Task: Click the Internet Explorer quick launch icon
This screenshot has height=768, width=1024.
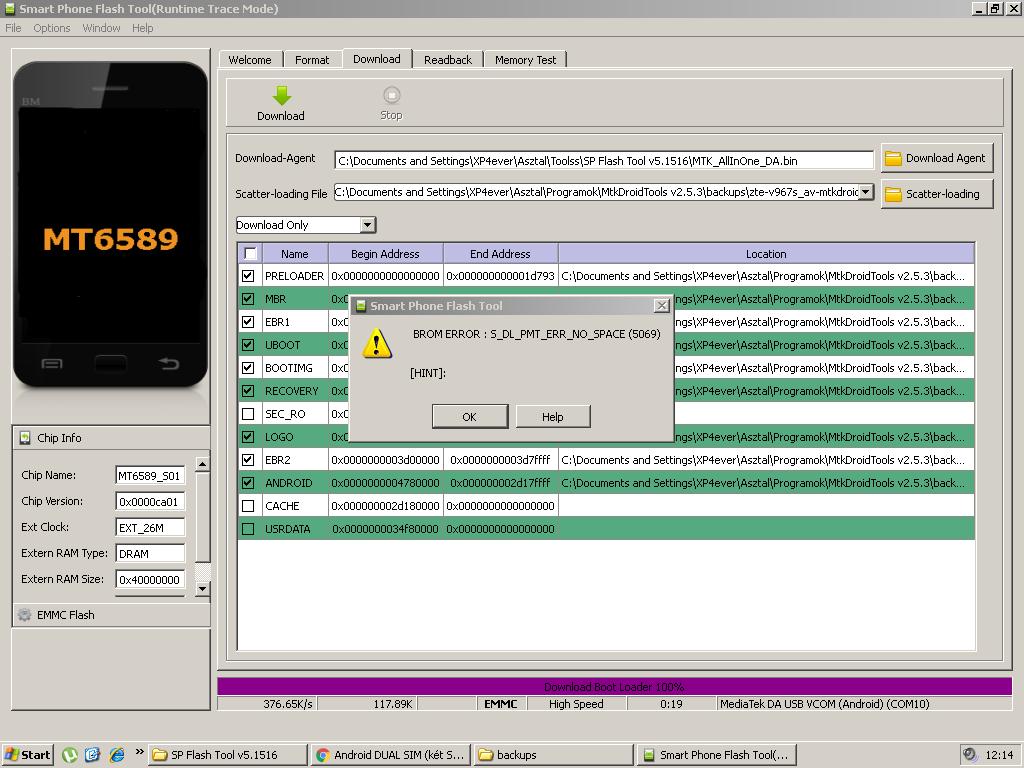Action: tap(117, 755)
